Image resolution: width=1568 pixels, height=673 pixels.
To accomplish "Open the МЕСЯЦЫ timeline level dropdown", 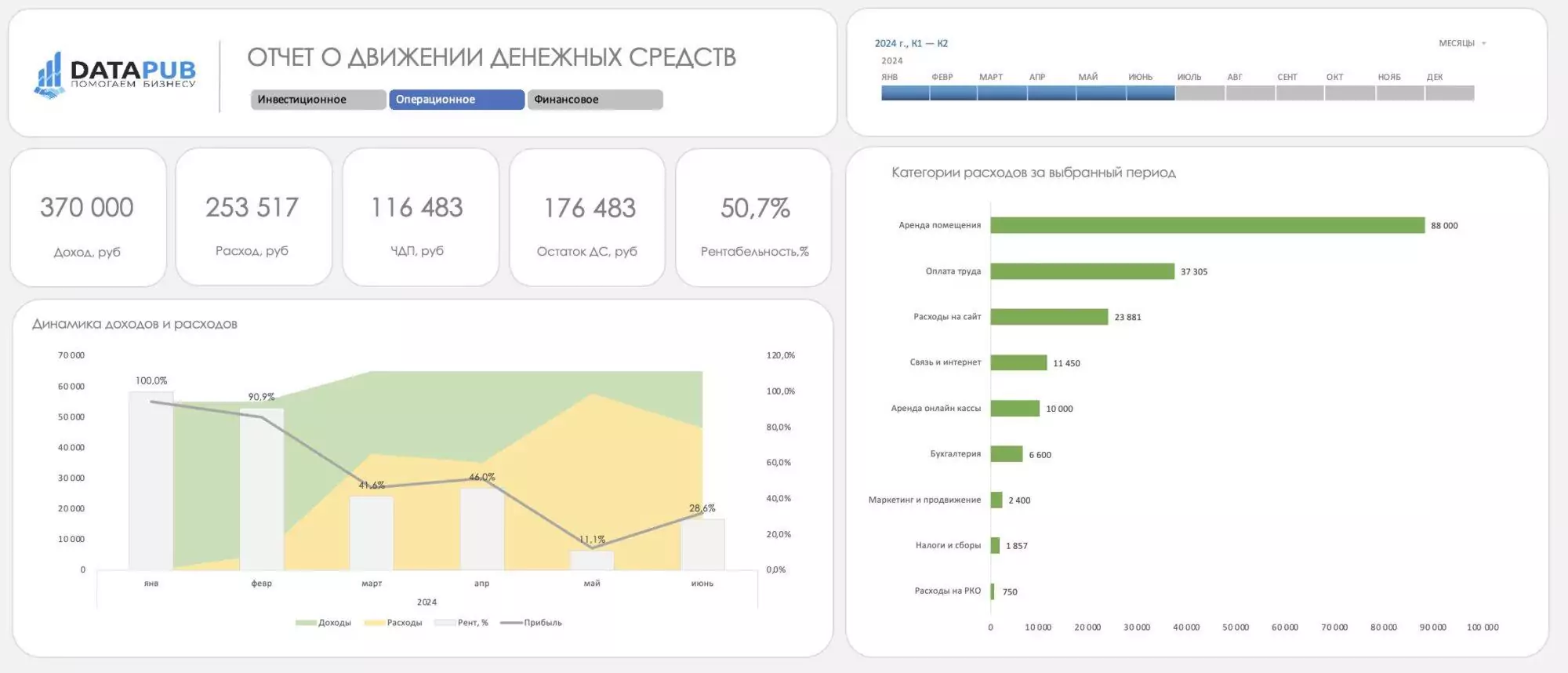I will tap(1462, 43).
